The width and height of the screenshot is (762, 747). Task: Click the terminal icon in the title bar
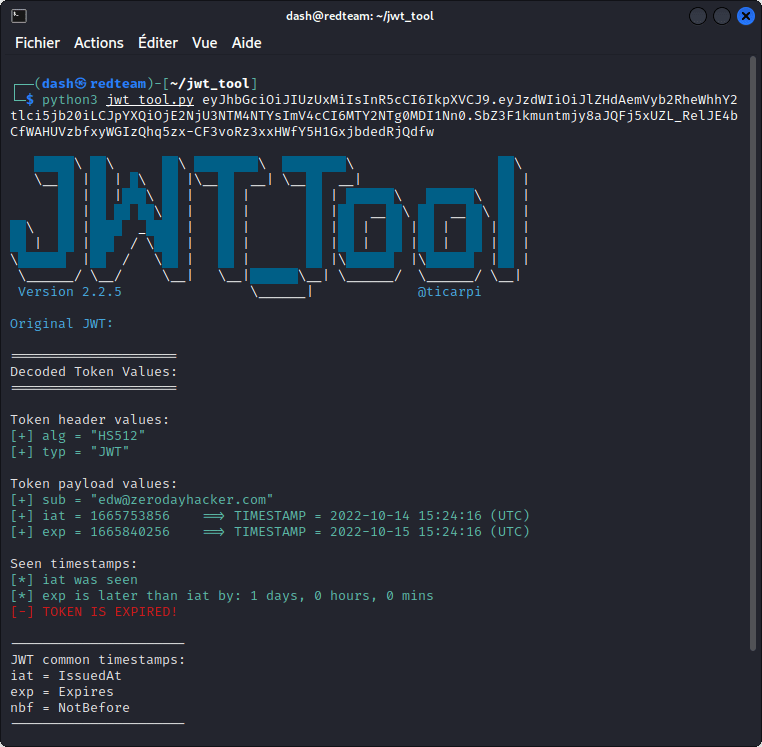coord(19,16)
